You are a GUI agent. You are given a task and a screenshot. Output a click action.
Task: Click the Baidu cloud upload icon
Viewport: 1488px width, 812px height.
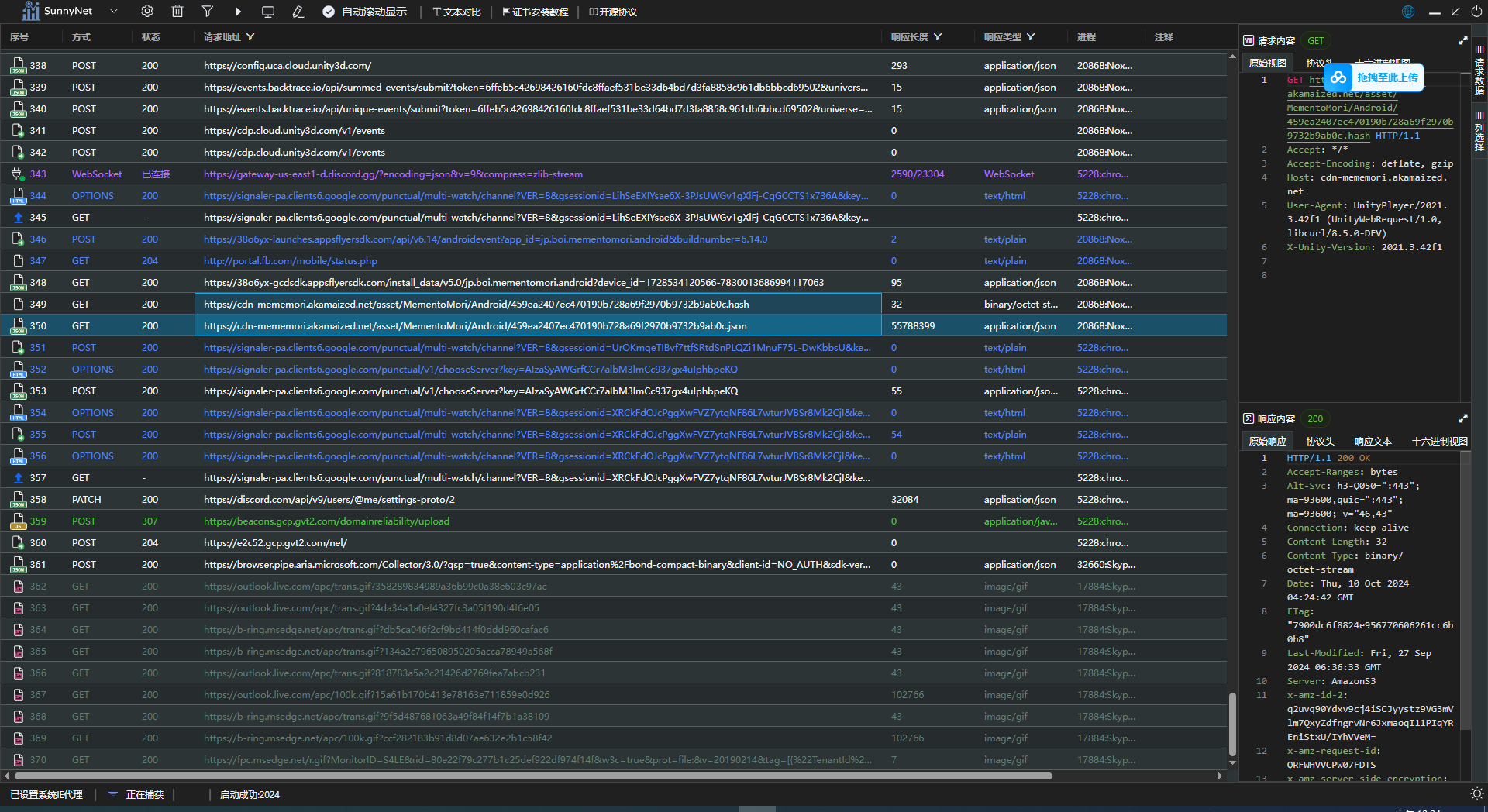coord(1338,77)
